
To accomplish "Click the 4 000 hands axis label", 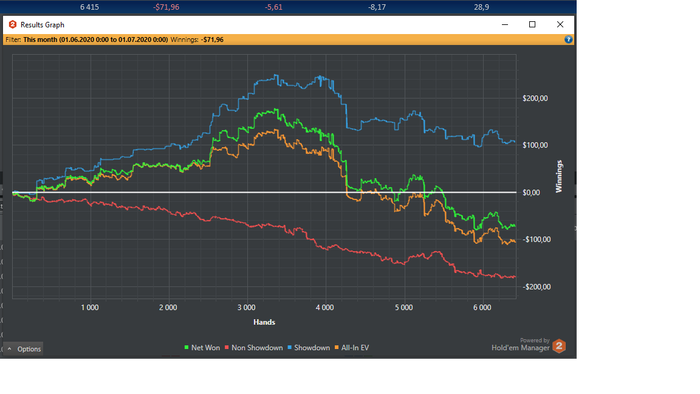I will click(325, 307).
